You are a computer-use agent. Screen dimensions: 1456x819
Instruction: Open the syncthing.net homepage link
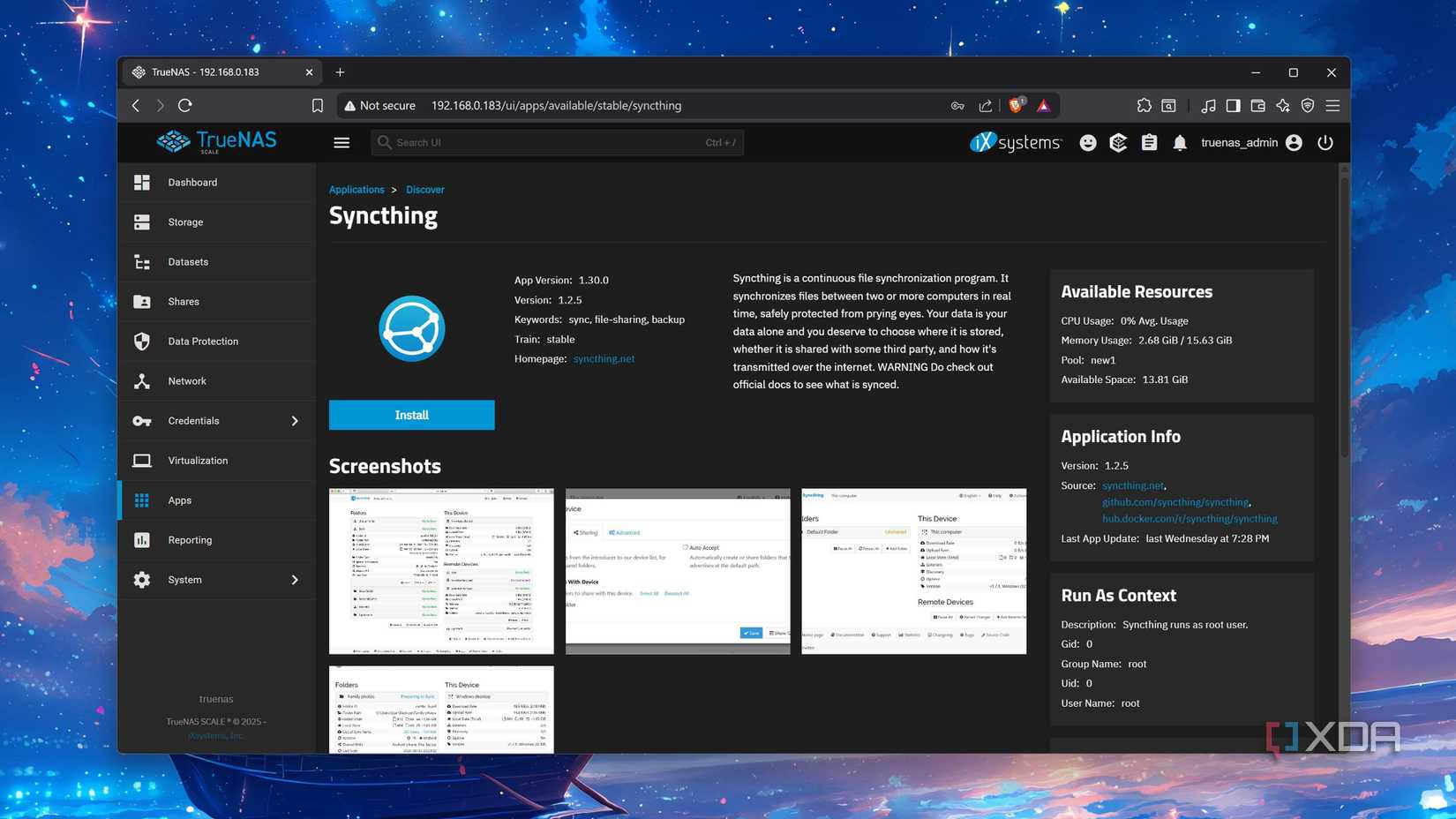tap(604, 358)
